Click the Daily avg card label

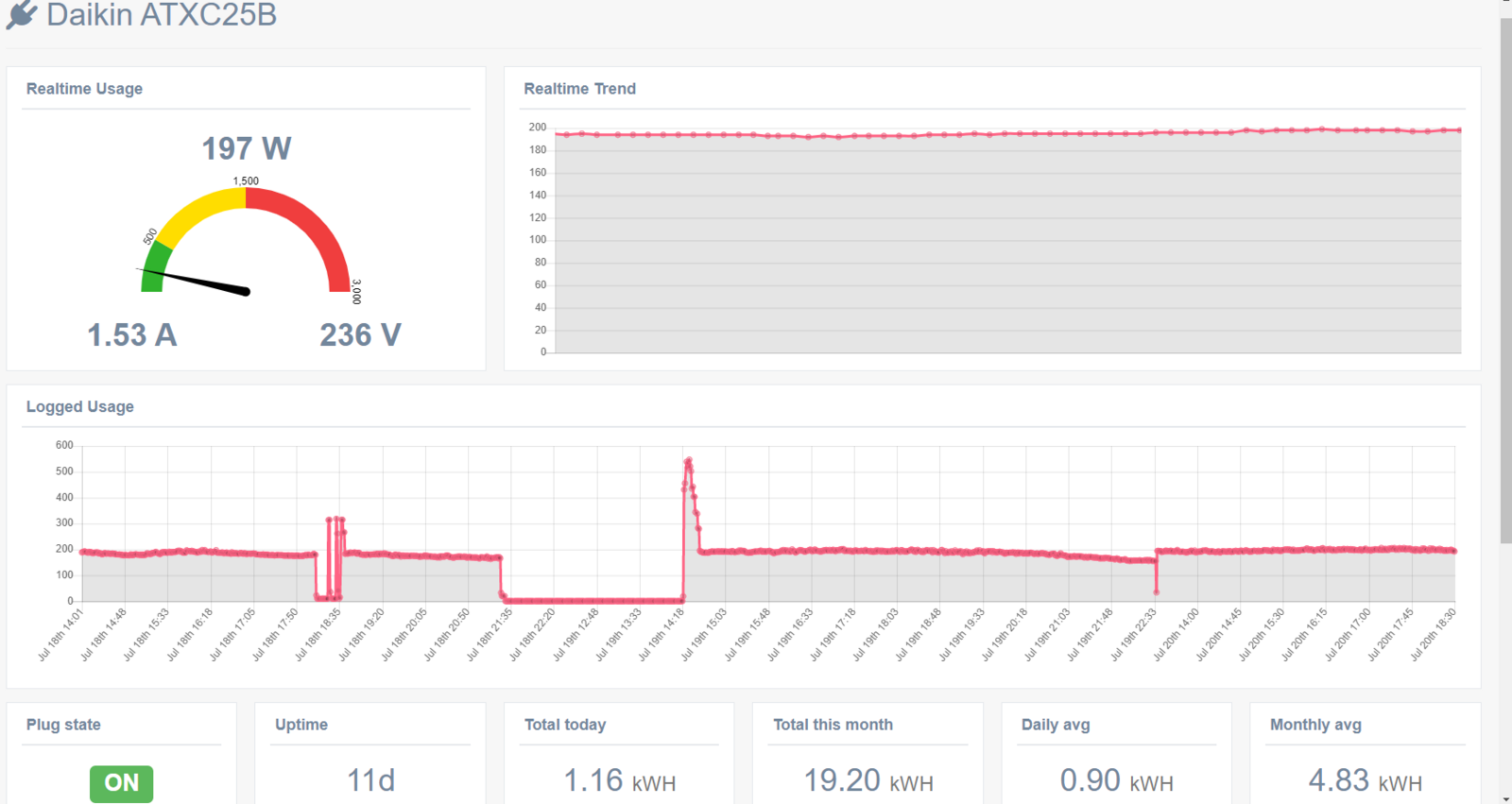point(1056,725)
